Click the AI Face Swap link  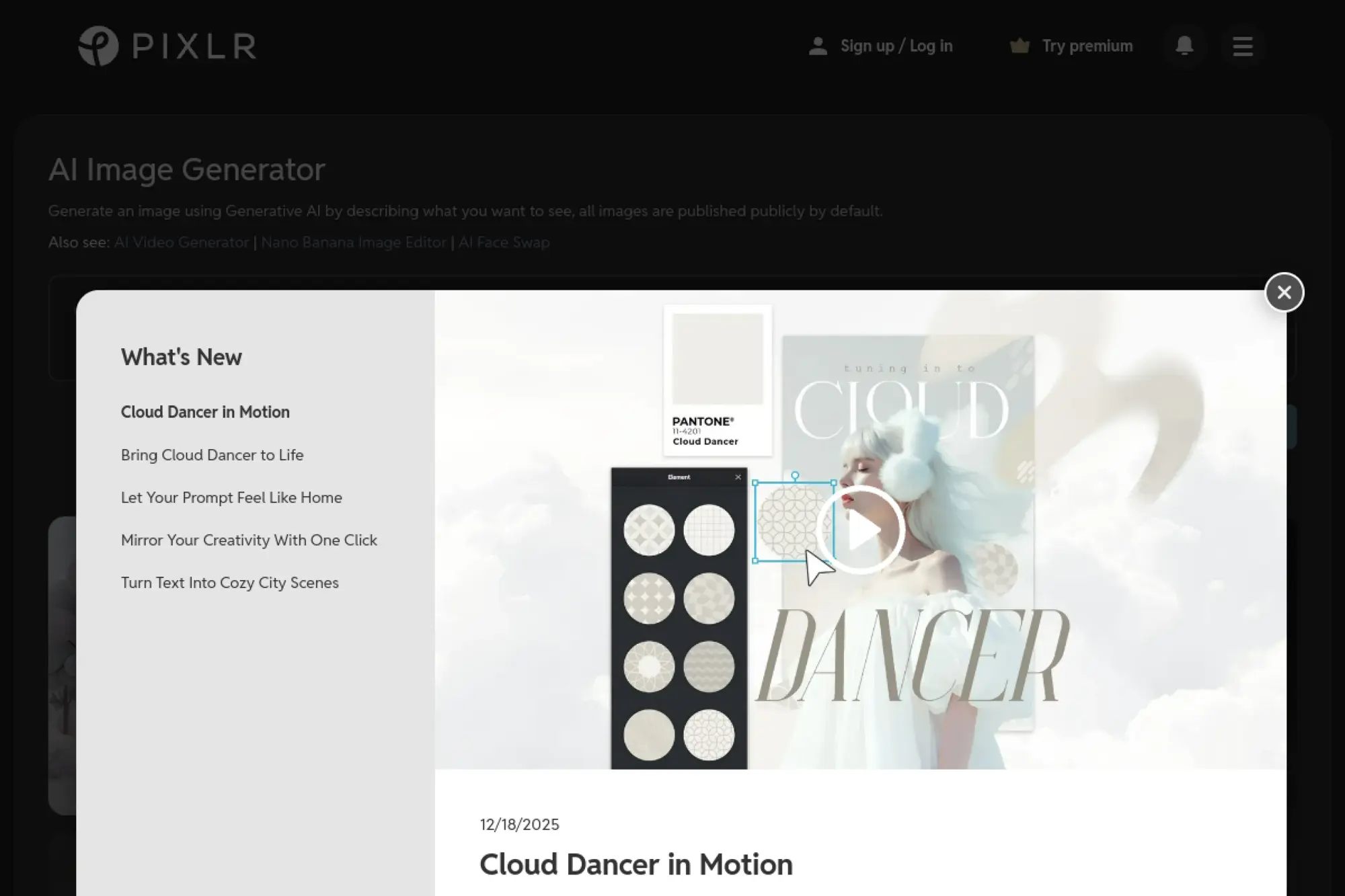pyautogui.click(x=504, y=243)
